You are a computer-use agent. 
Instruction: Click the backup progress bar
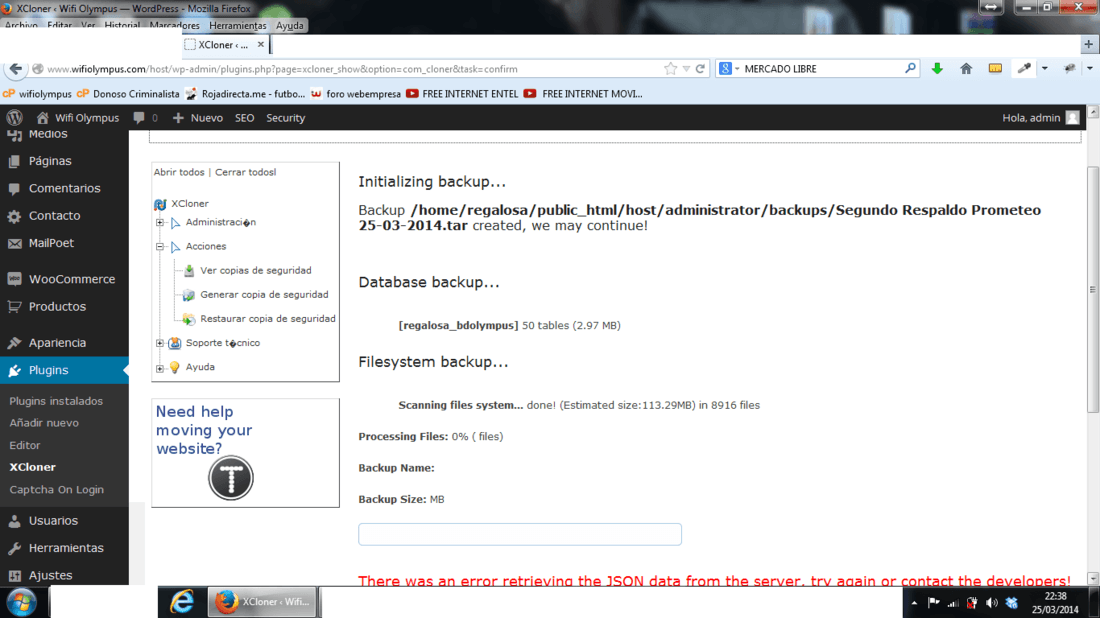click(520, 535)
